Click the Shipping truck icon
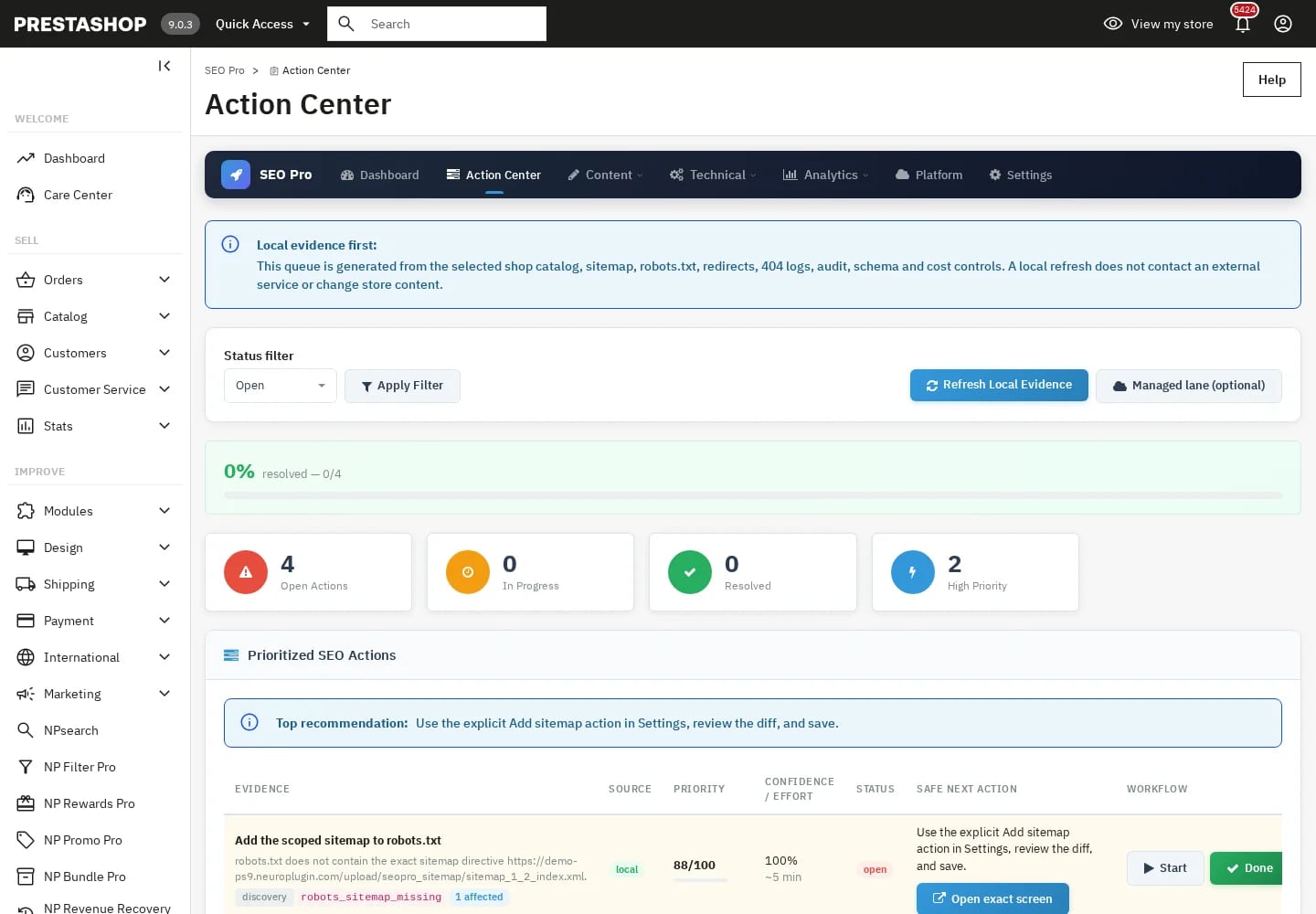Viewport: 1316px width, 914px height. click(x=26, y=584)
